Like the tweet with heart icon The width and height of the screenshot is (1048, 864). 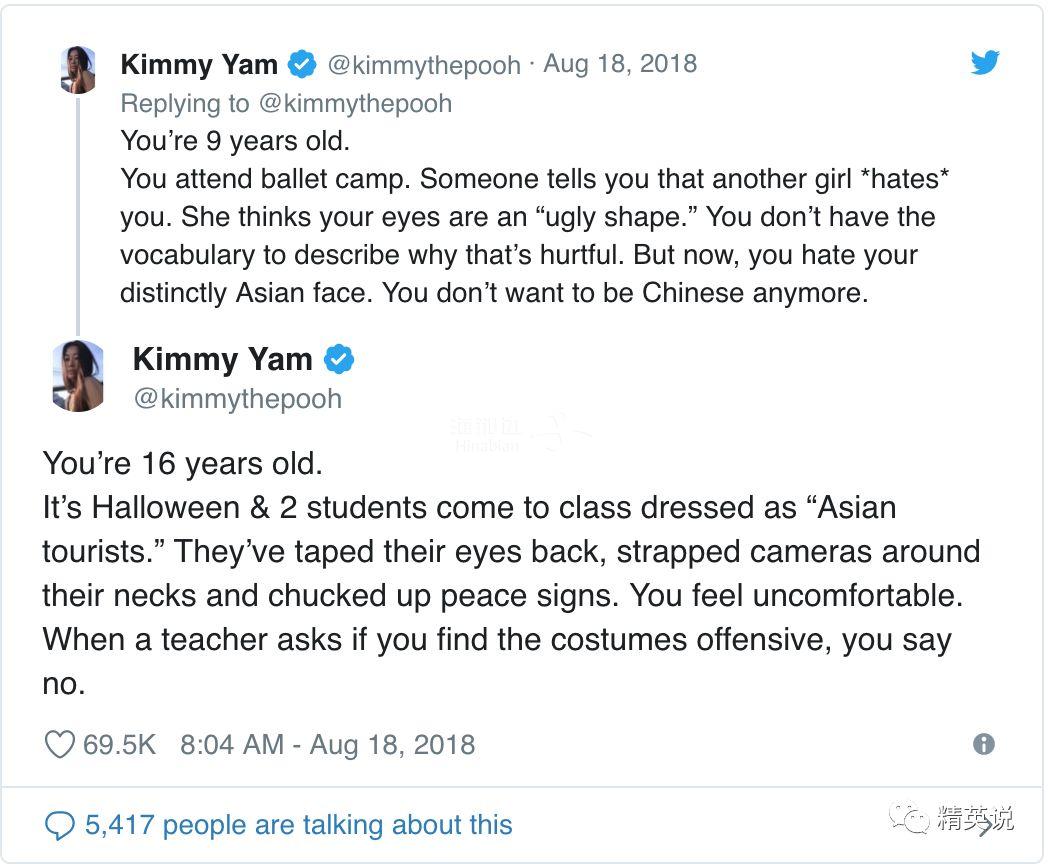[59, 744]
